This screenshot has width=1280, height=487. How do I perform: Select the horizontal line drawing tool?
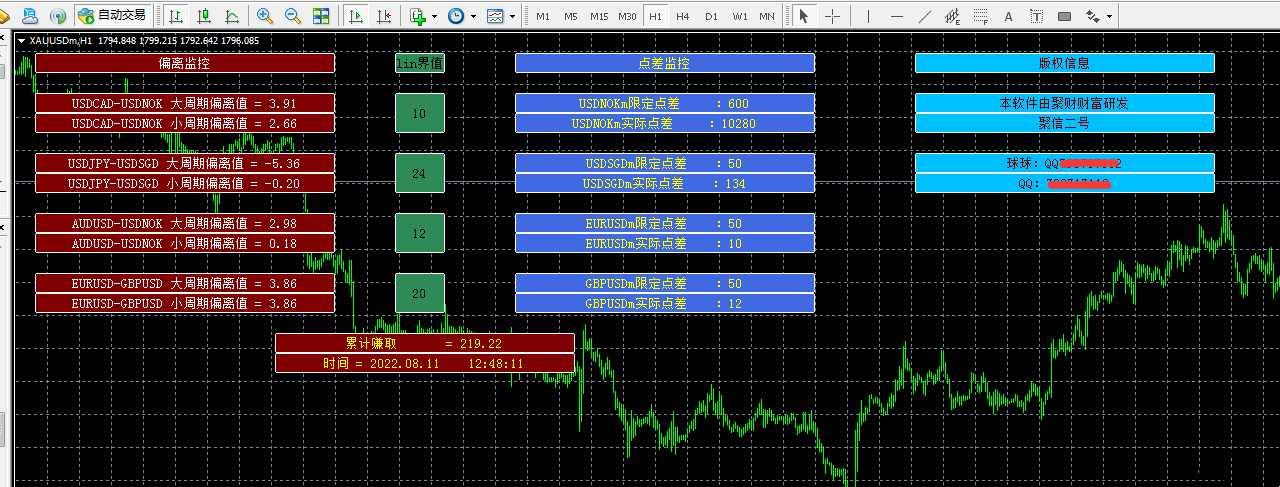896,16
